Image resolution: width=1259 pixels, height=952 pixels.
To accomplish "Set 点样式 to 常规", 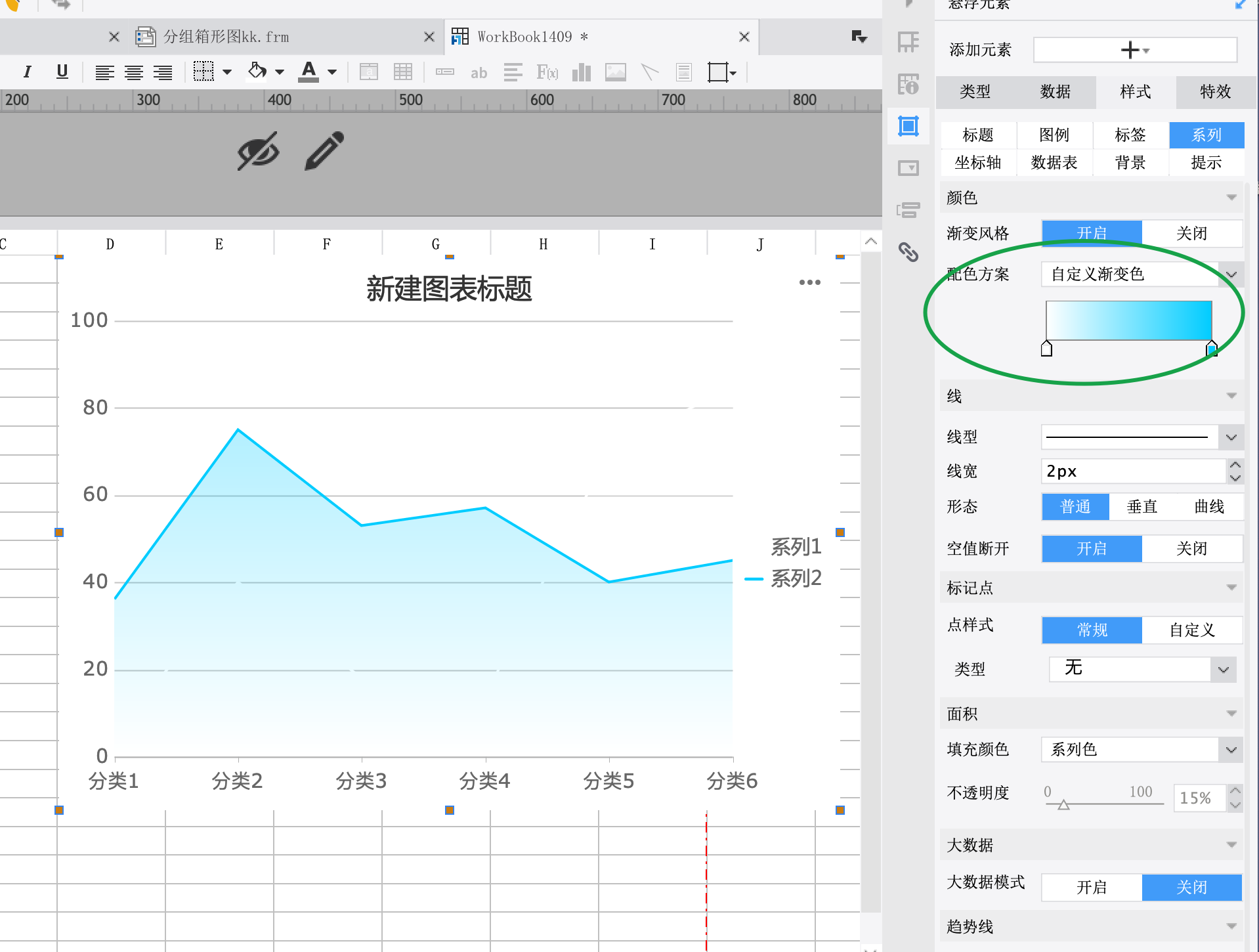I will coord(1092,630).
